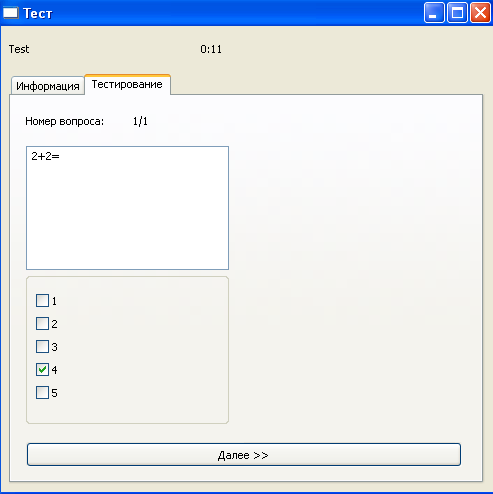Click the Номер вопроса label
Image resolution: width=493 pixels, height=494 pixels.
64,121
